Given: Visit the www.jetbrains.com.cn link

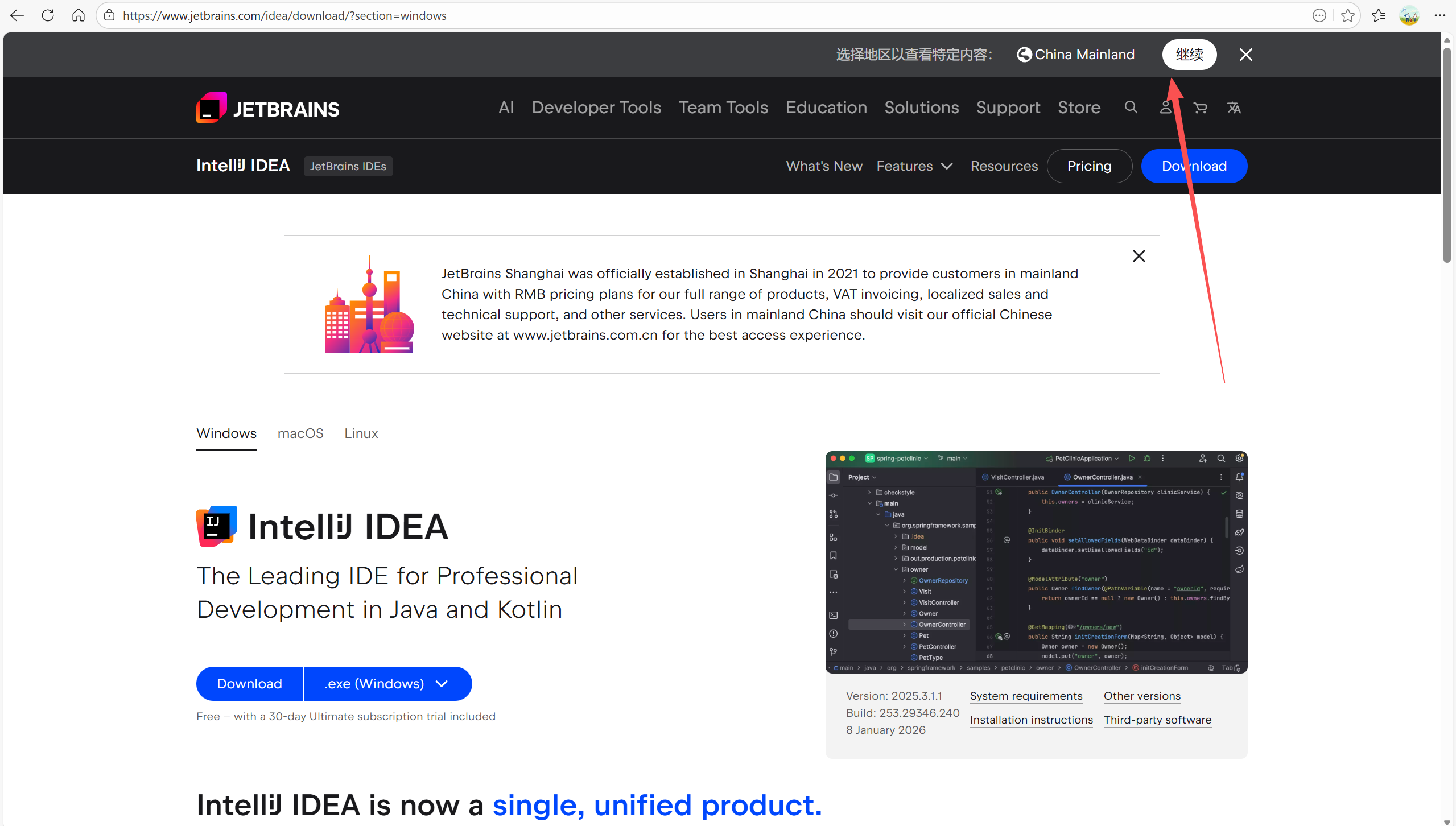Looking at the screenshot, I should coord(584,335).
